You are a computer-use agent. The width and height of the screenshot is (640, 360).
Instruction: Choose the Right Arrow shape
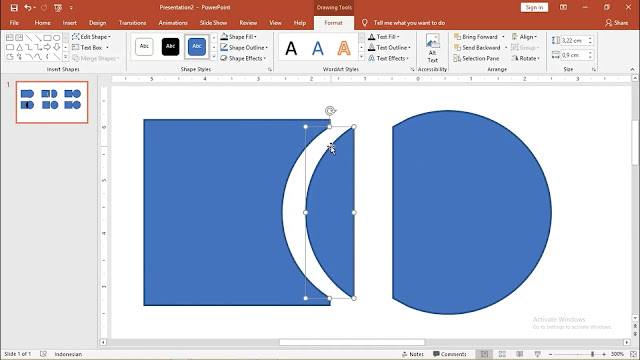tap(47, 47)
